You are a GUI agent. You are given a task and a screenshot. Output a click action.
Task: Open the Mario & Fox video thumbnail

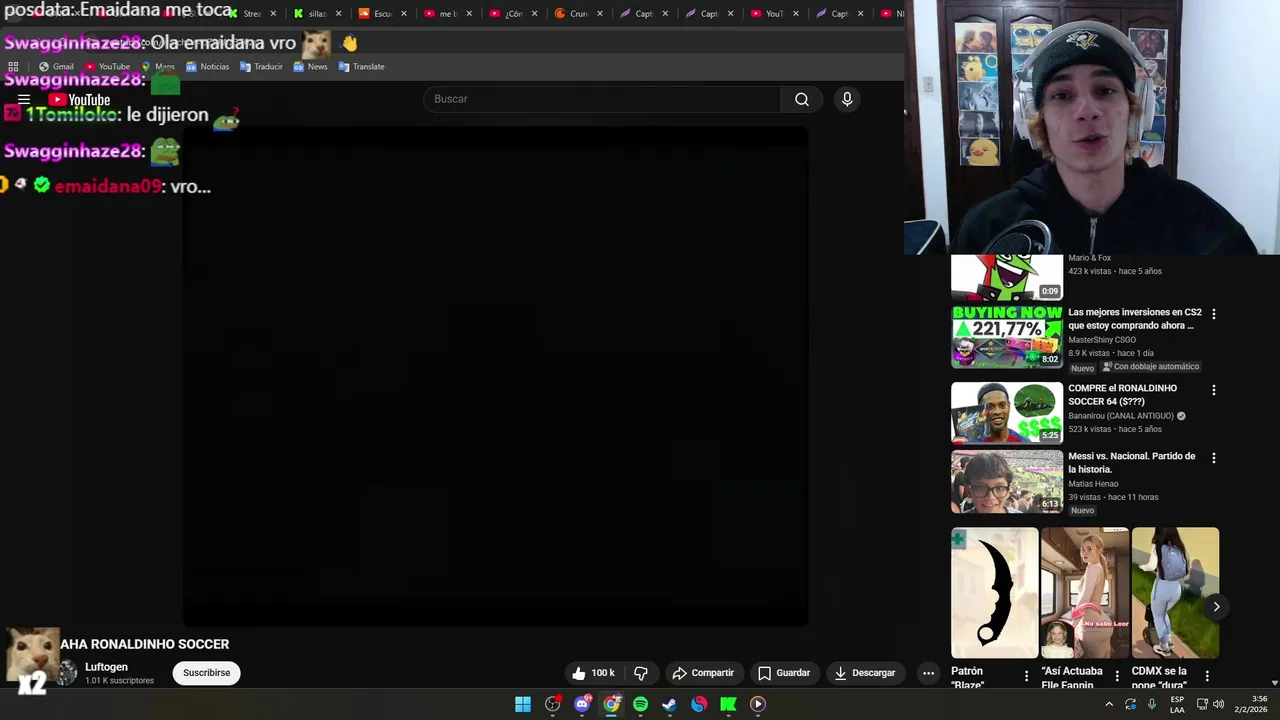(x=1007, y=277)
